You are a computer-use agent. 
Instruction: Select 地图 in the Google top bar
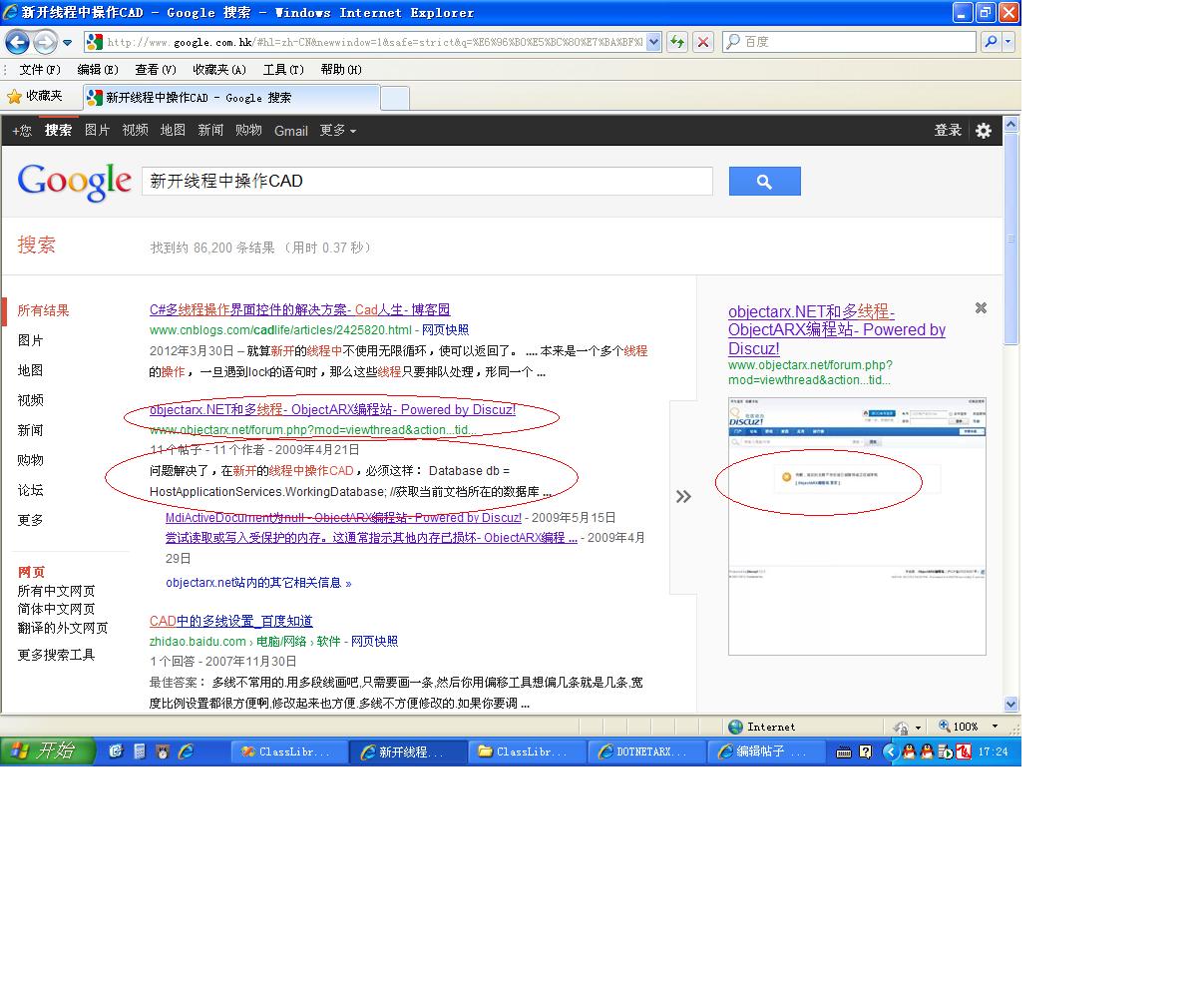(173, 131)
